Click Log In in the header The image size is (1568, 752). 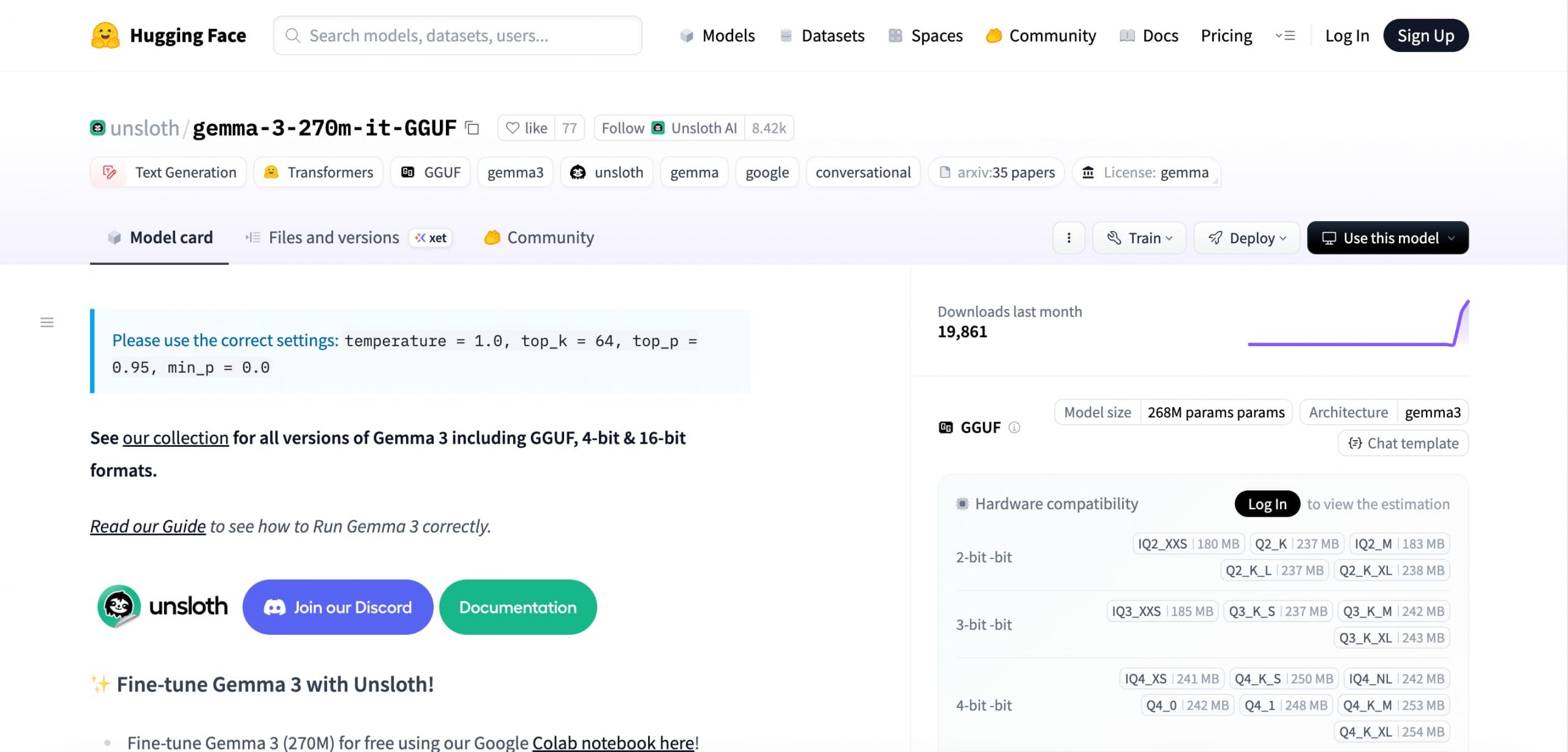(x=1347, y=36)
